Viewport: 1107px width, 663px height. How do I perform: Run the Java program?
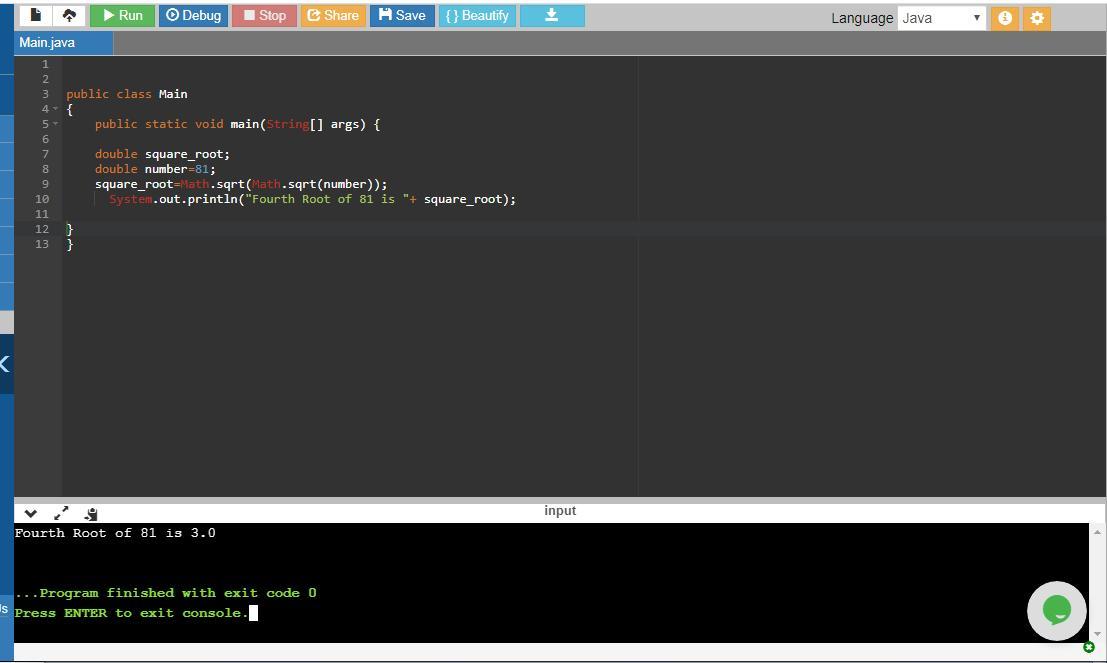(x=122, y=15)
